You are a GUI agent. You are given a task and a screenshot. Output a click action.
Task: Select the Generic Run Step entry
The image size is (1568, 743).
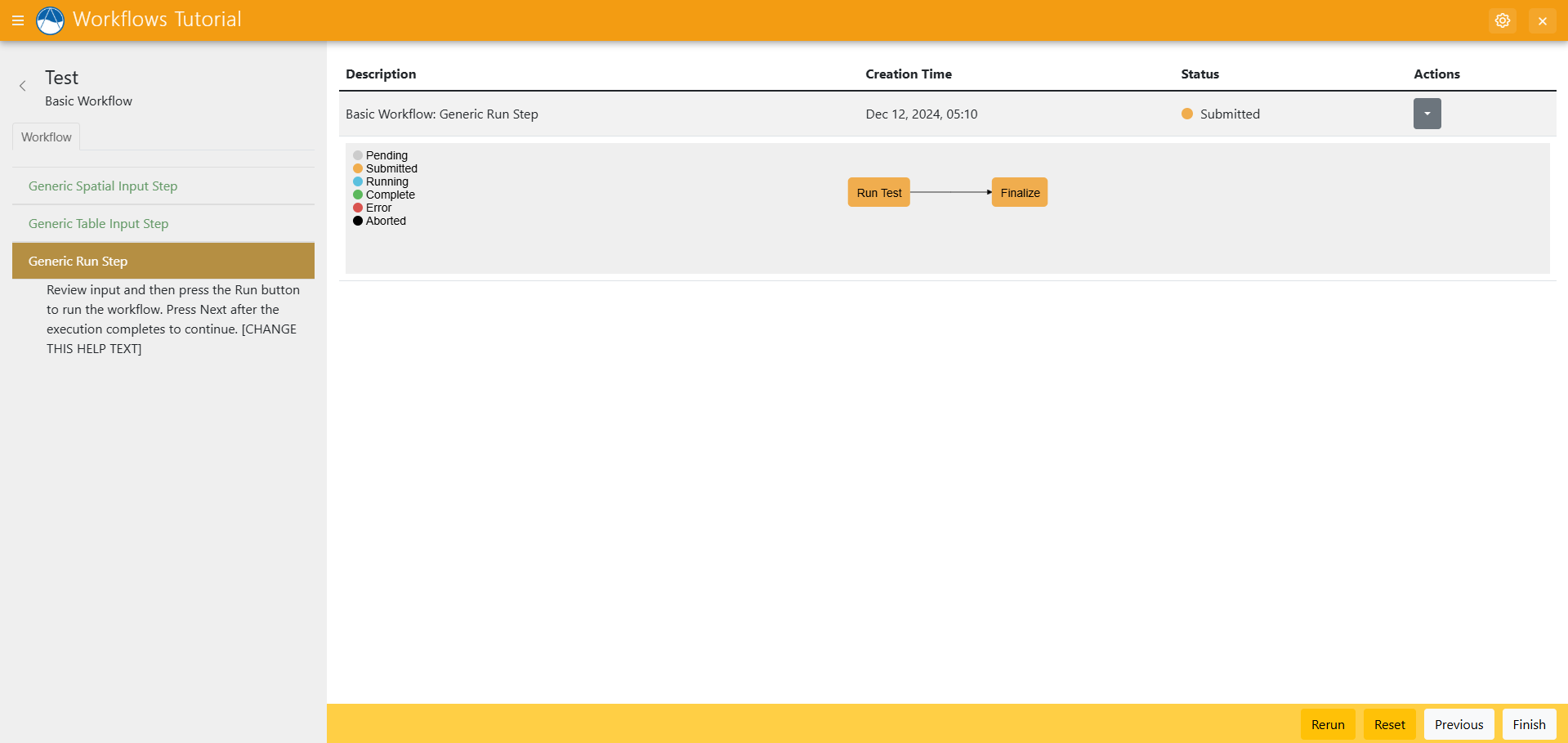pos(78,261)
